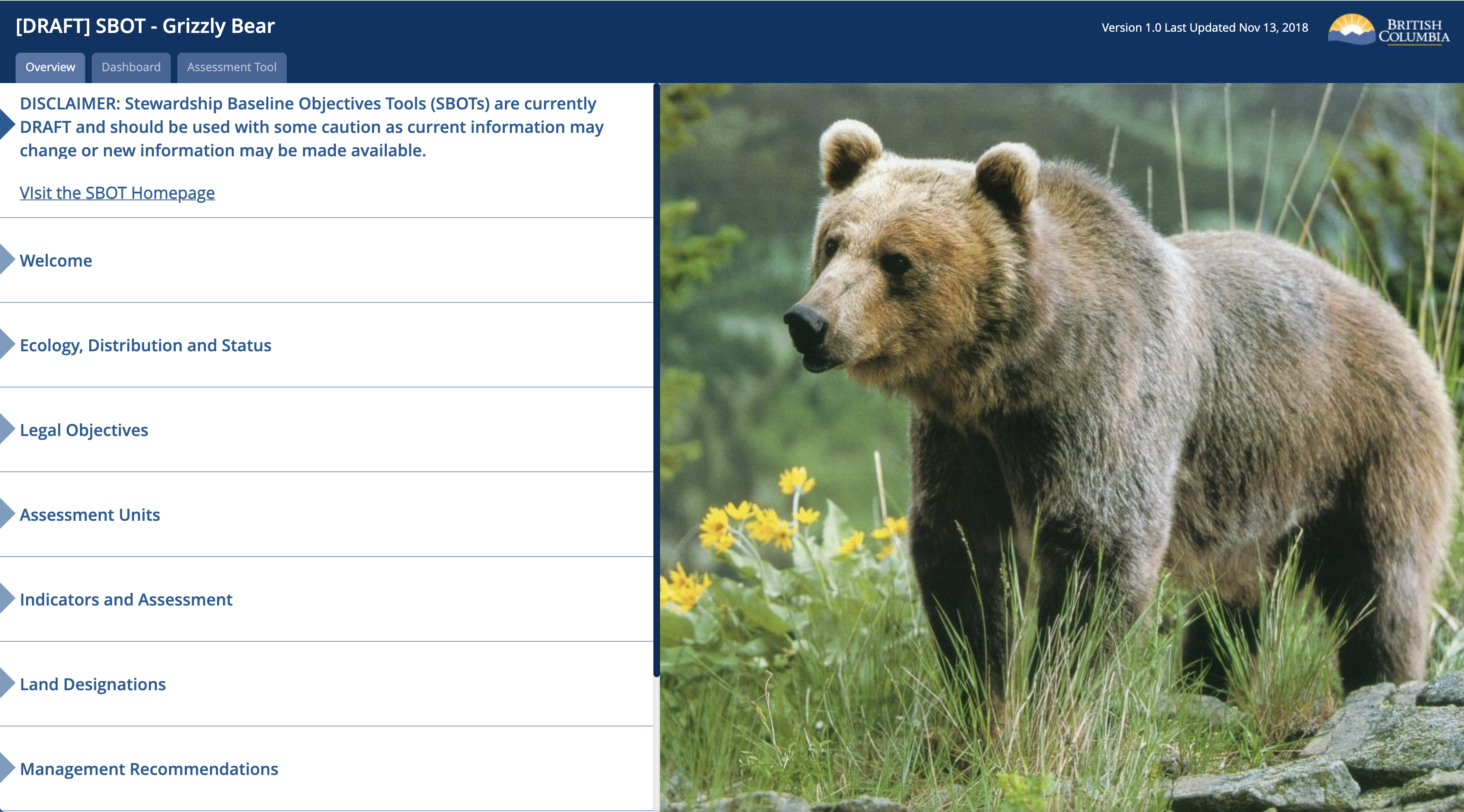Visit the SBOT Homepage link
Viewport: 1464px width, 812px height.
[x=117, y=193]
